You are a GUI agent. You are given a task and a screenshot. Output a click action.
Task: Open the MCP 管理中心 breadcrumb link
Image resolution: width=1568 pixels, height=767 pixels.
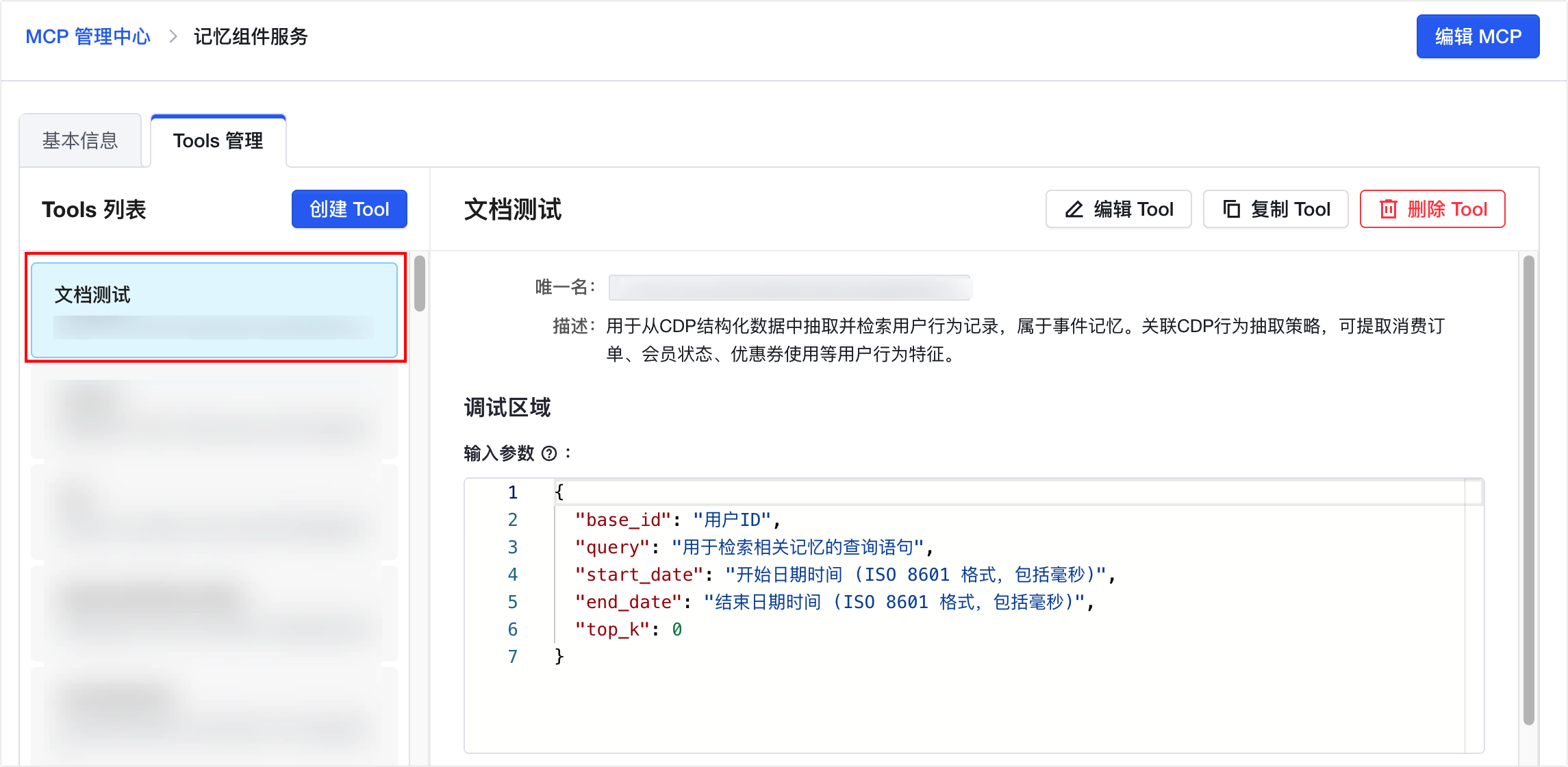(88, 36)
